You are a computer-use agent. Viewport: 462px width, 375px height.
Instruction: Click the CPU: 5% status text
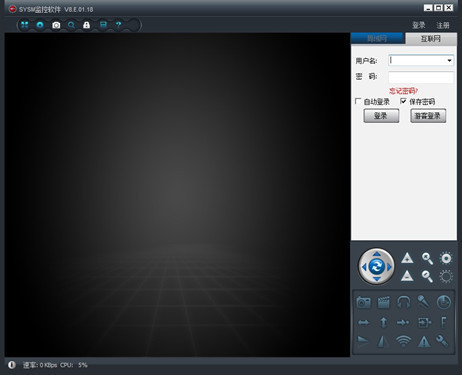pos(74,365)
